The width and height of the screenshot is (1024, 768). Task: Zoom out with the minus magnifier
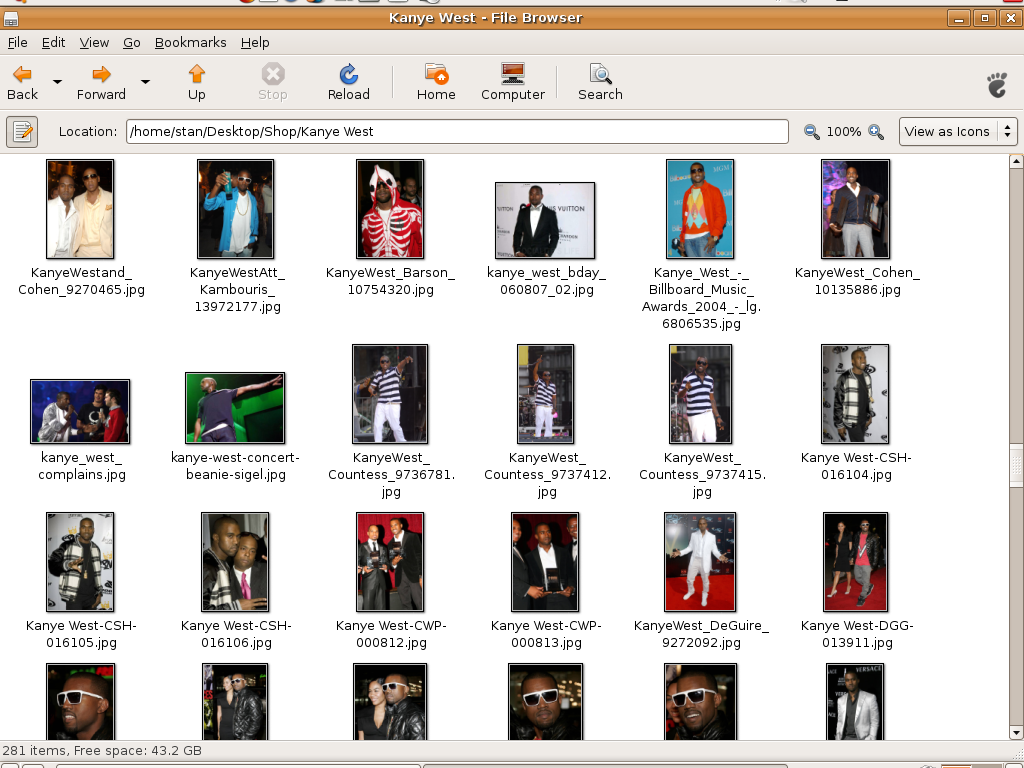[812, 132]
